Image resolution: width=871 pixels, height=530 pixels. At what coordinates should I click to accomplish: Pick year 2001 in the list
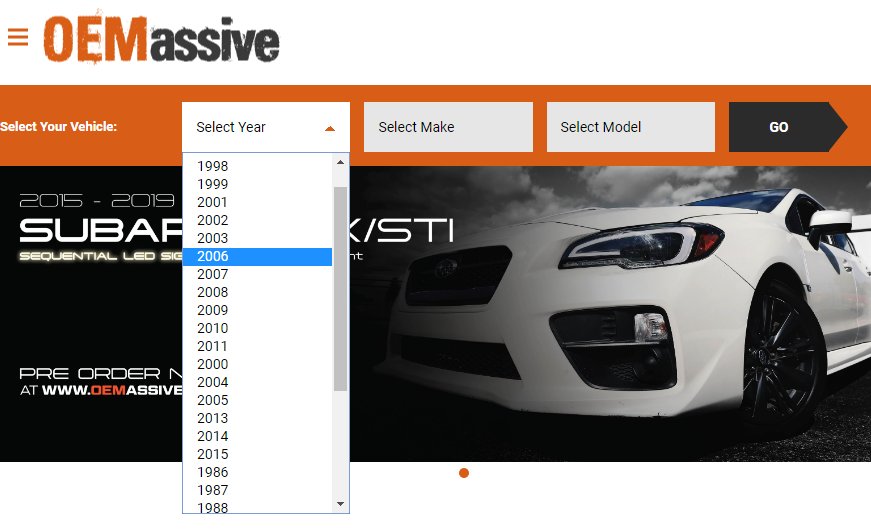pos(258,202)
